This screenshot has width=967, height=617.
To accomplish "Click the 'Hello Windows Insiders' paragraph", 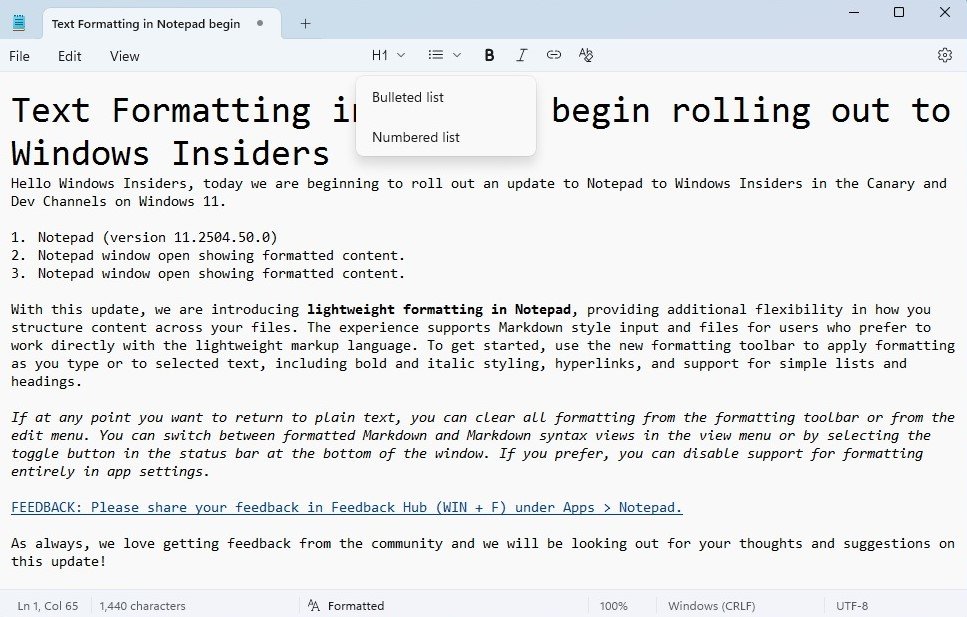I will (x=479, y=193).
